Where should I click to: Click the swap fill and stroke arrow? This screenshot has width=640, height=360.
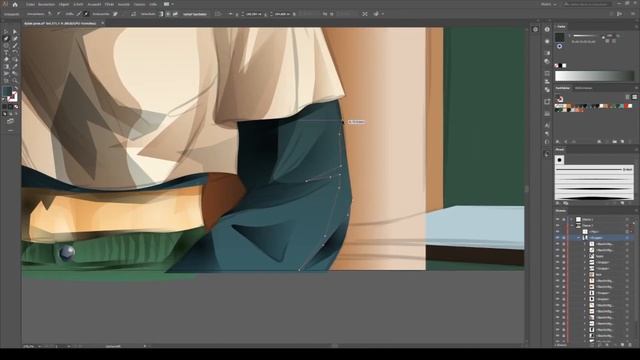[x=16, y=89]
